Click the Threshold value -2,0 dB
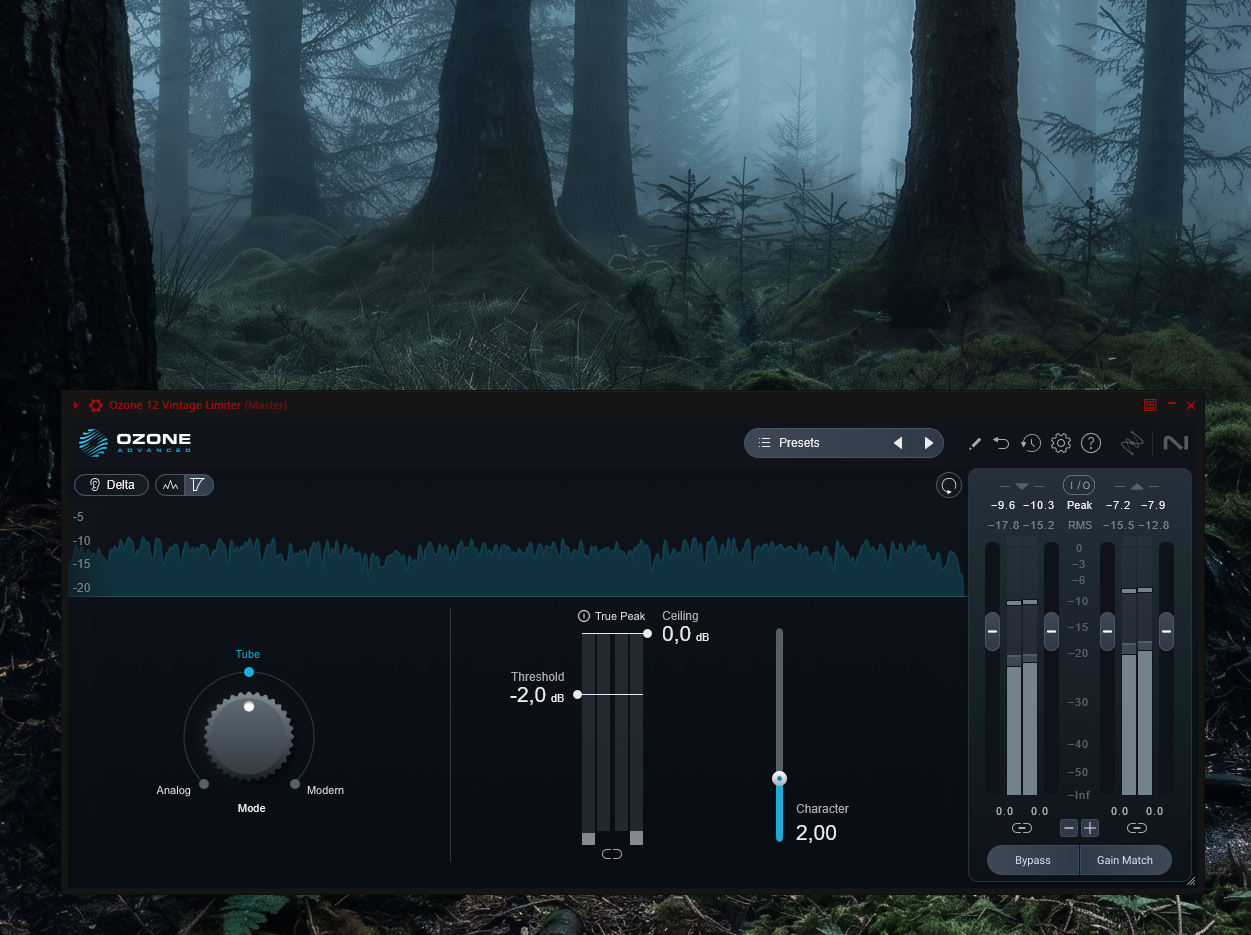 (x=537, y=695)
